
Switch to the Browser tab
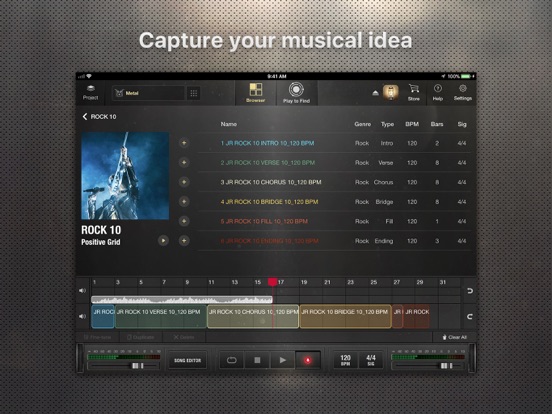point(256,93)
